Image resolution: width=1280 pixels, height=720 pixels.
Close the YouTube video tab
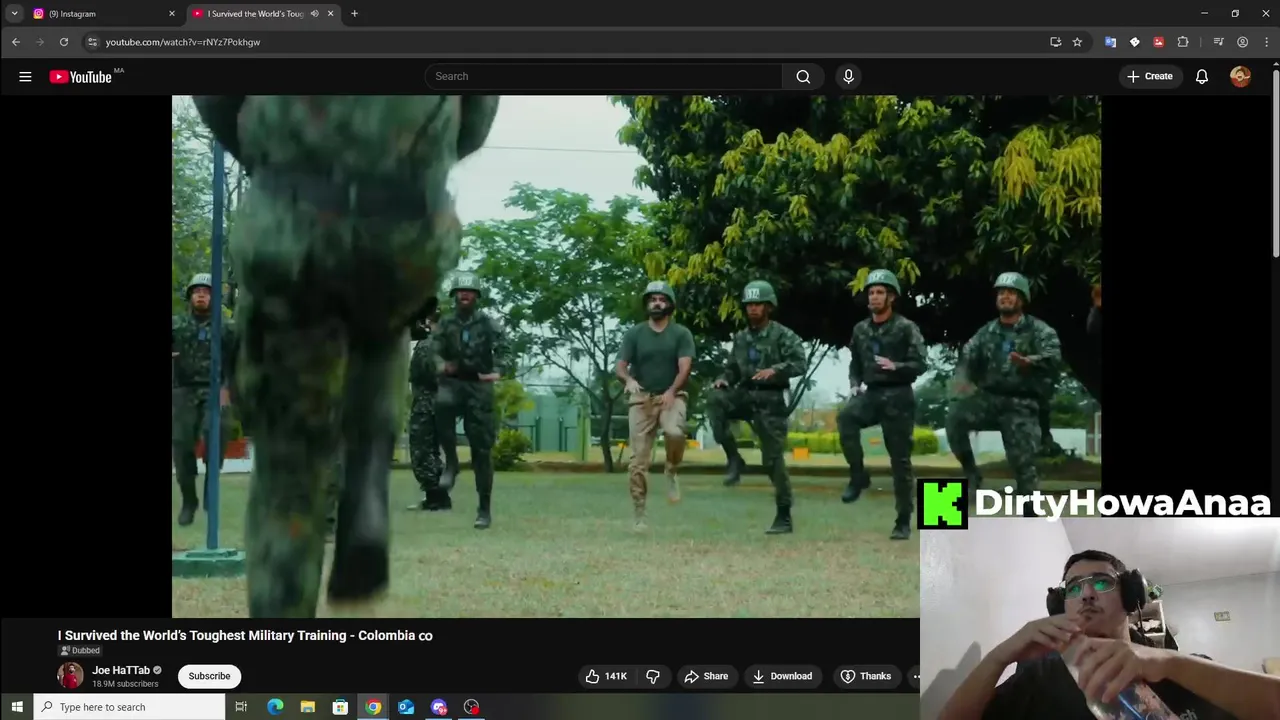click(330, 14)
